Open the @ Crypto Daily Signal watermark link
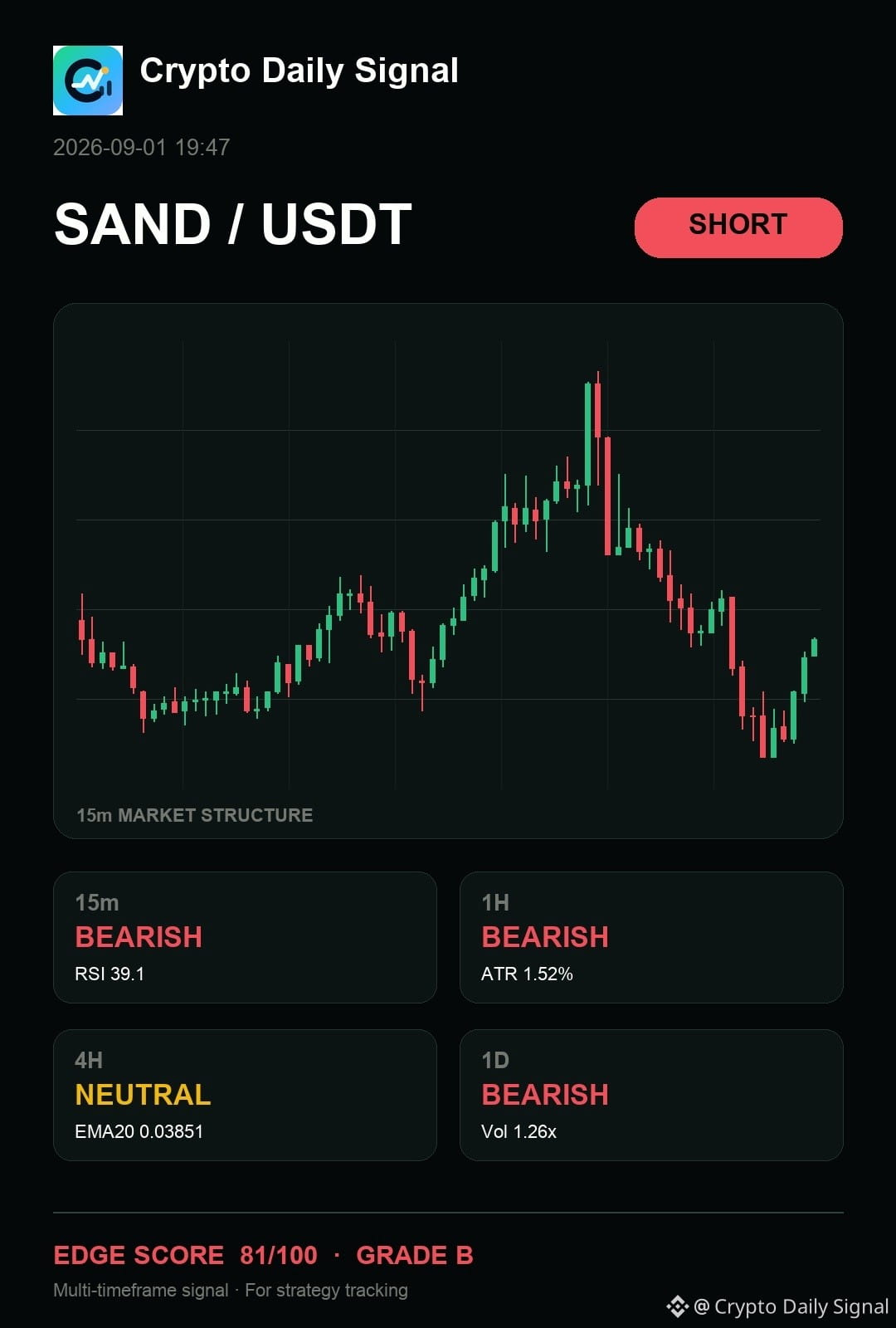 (791, 1306)
